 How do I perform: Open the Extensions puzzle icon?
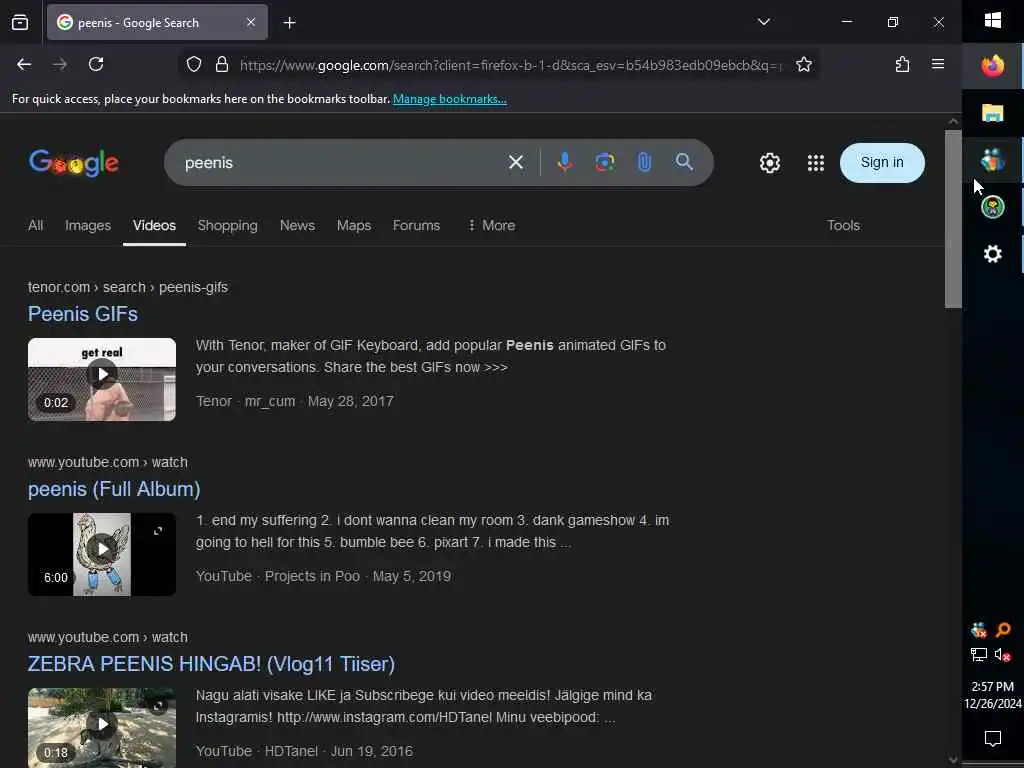pyautogui.click(x=903, y=64)
